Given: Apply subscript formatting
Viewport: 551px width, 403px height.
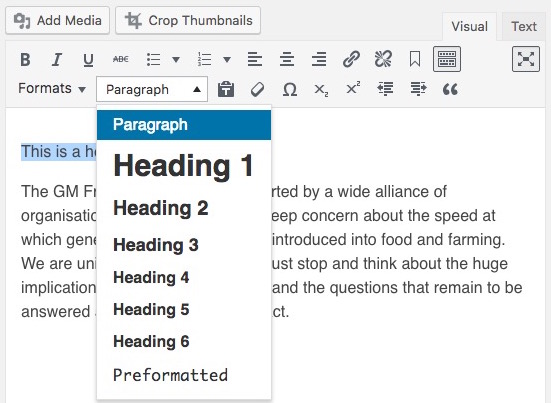Looking at the screenshot, I should tap(321, 89).
